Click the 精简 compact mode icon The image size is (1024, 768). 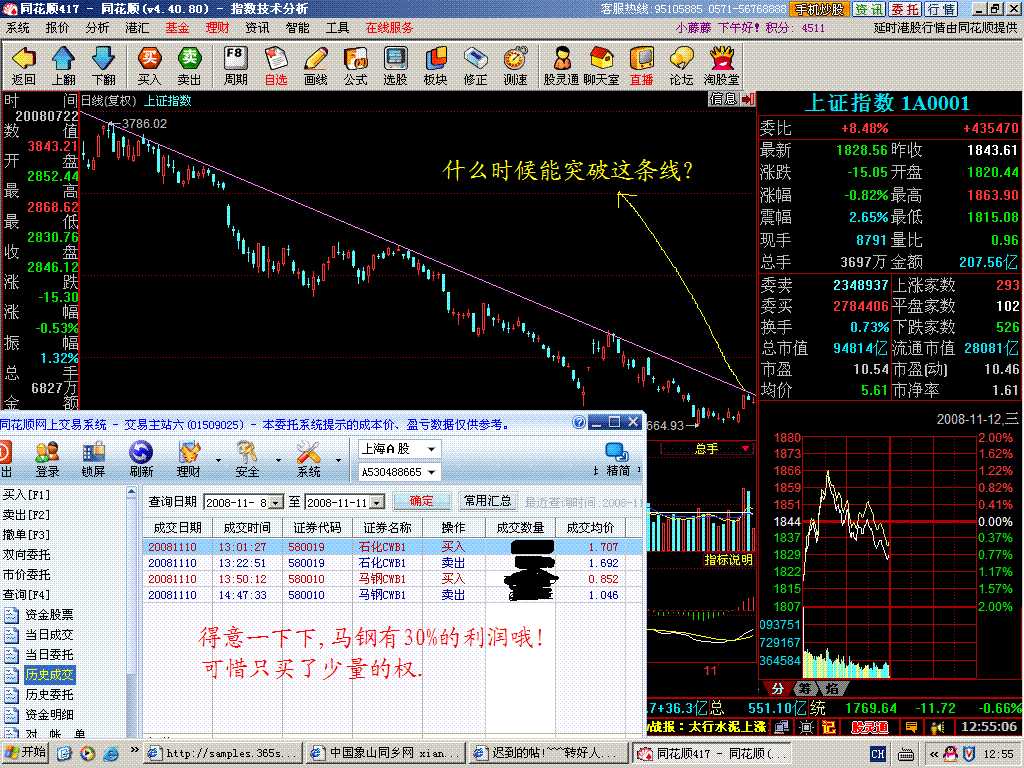[x=617, y=459]
